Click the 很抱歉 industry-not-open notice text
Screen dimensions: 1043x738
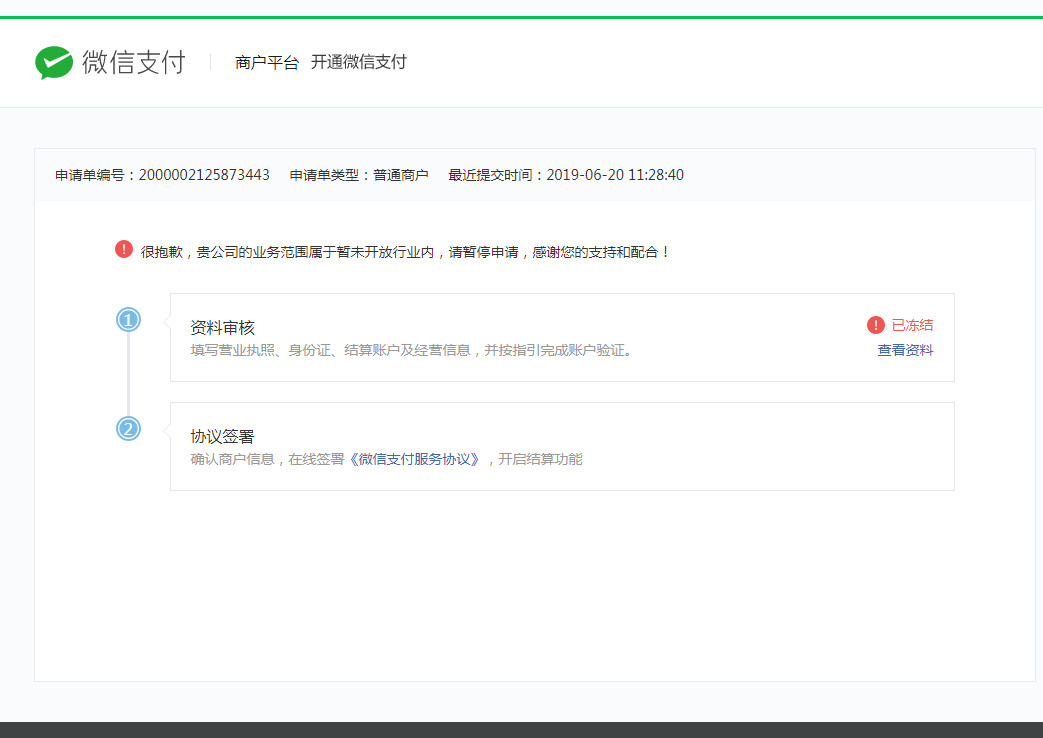click(405, 252)
